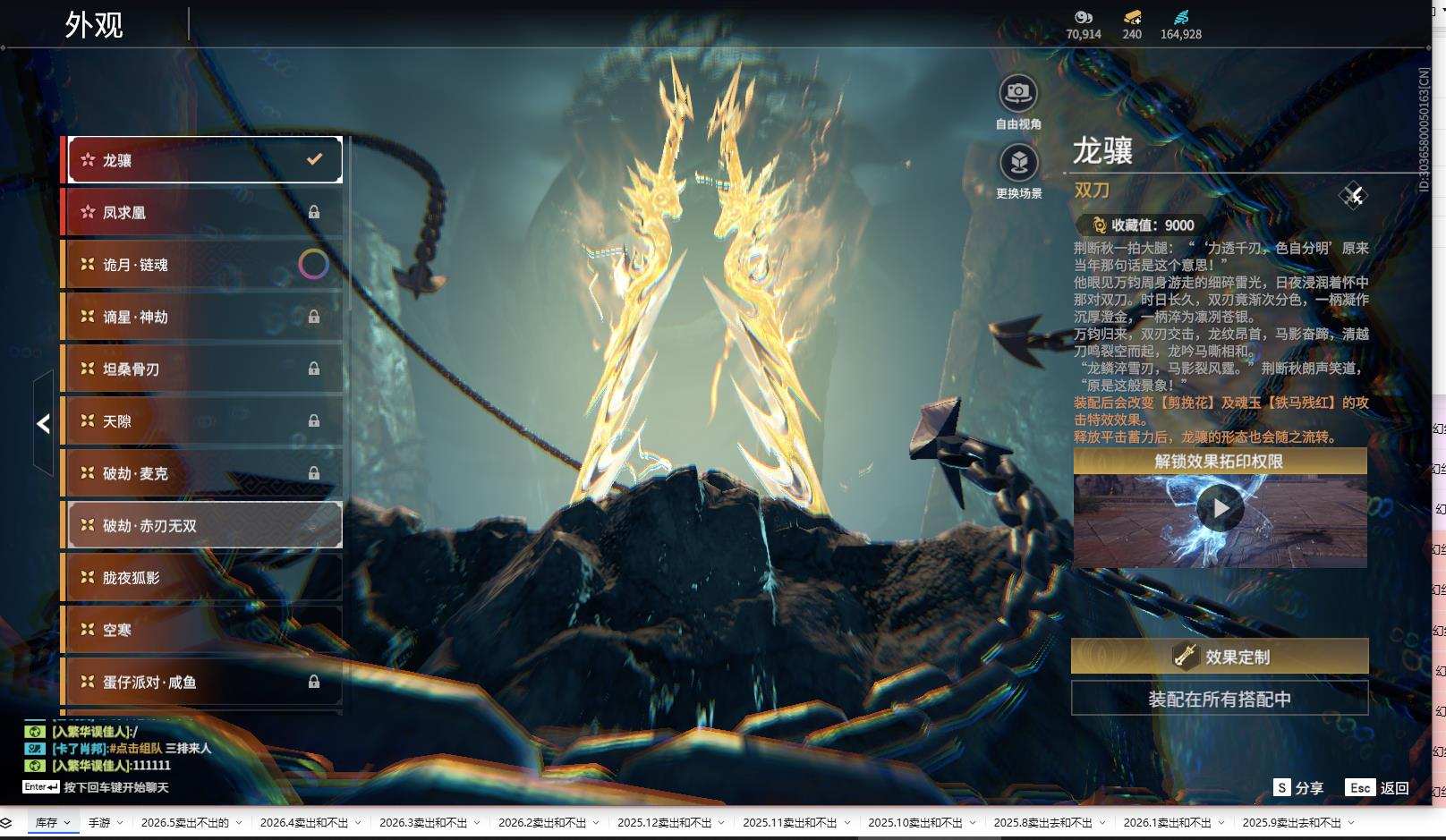This screenshot has width=1446, height=840.
Task: Click the spiral icon beside 收藏值 9000
Action: pos(1099,225)
